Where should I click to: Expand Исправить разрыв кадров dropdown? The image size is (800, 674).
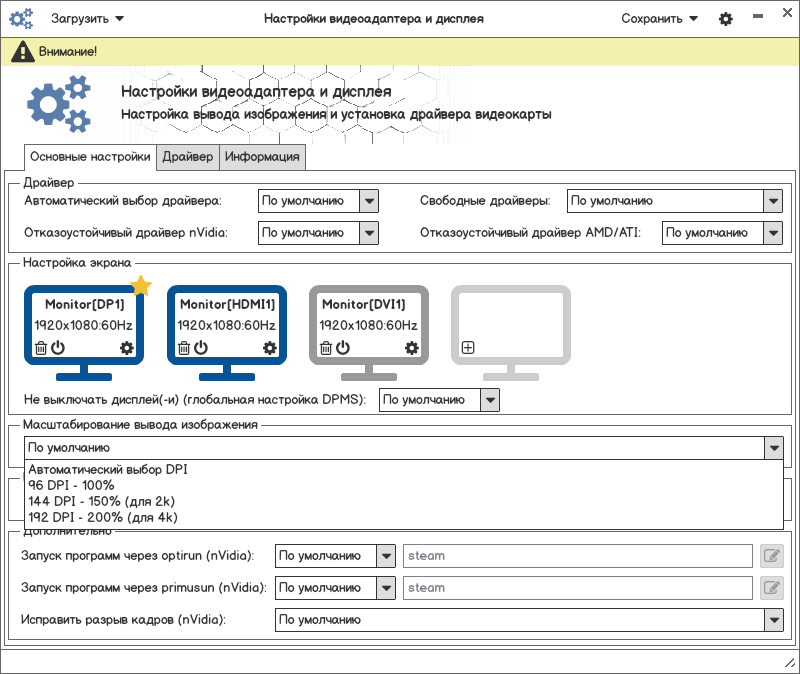(x=773, y=620)
